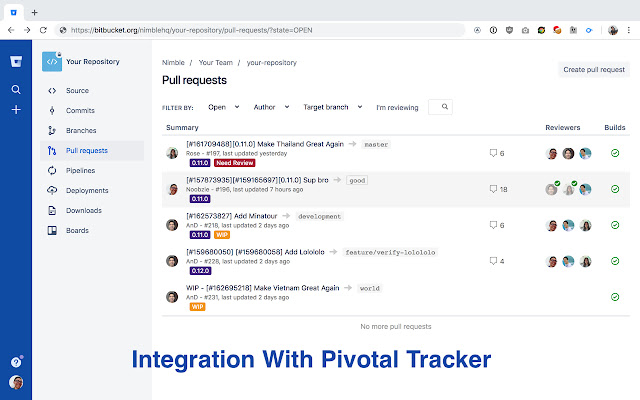640x400 pixels.
Task: Follow the Your Team breadcrumb link
Action: pos(216,62)
